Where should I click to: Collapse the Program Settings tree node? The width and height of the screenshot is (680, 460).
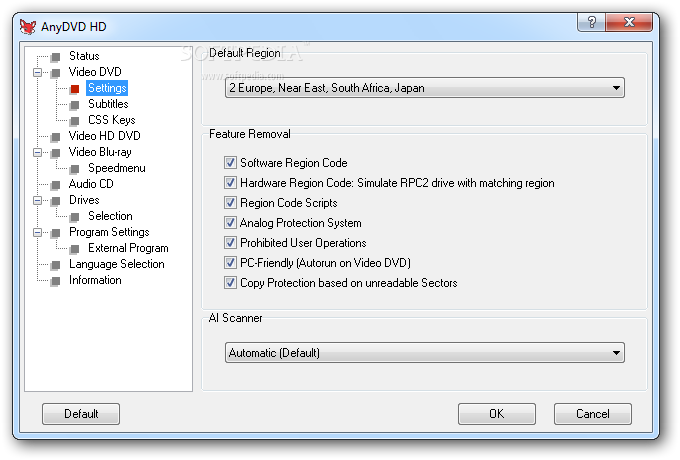[x=37, y=233]
